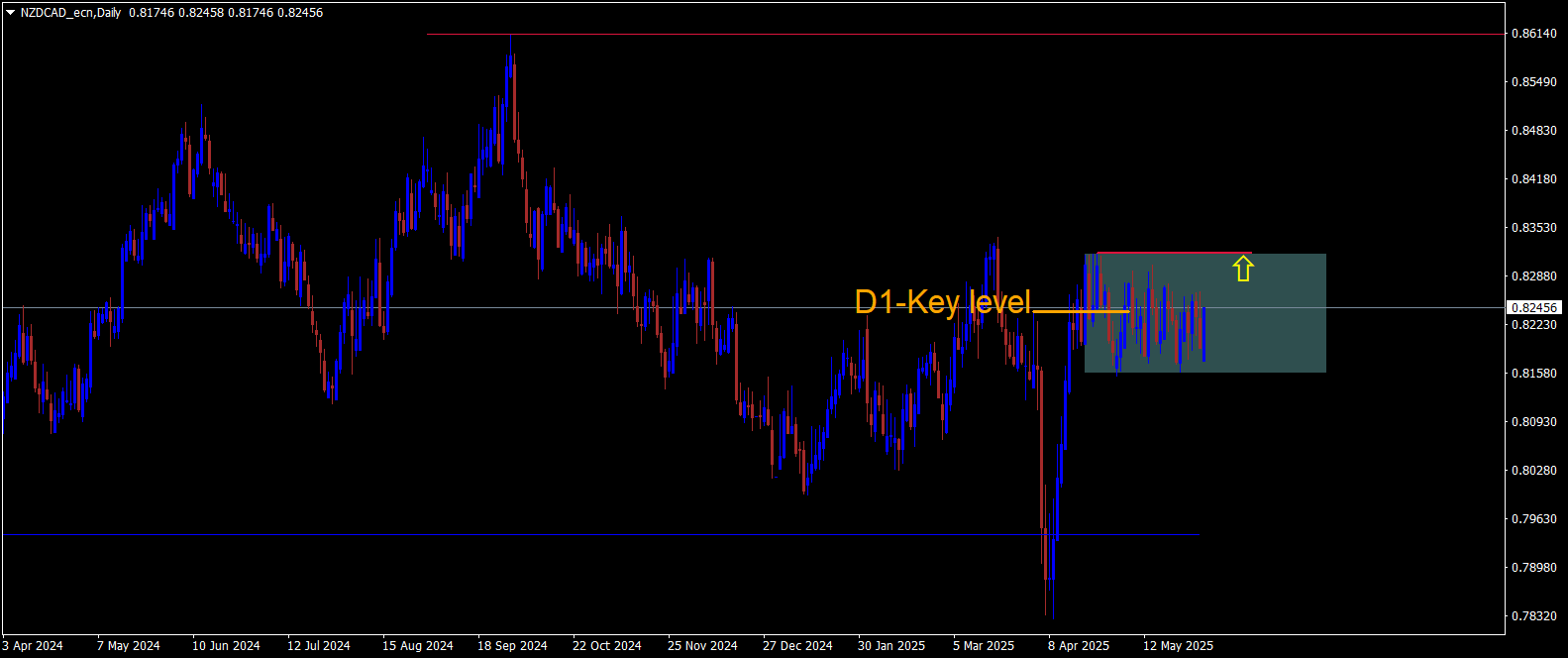Click the 0.80930 price axis label

[1533, 422]
